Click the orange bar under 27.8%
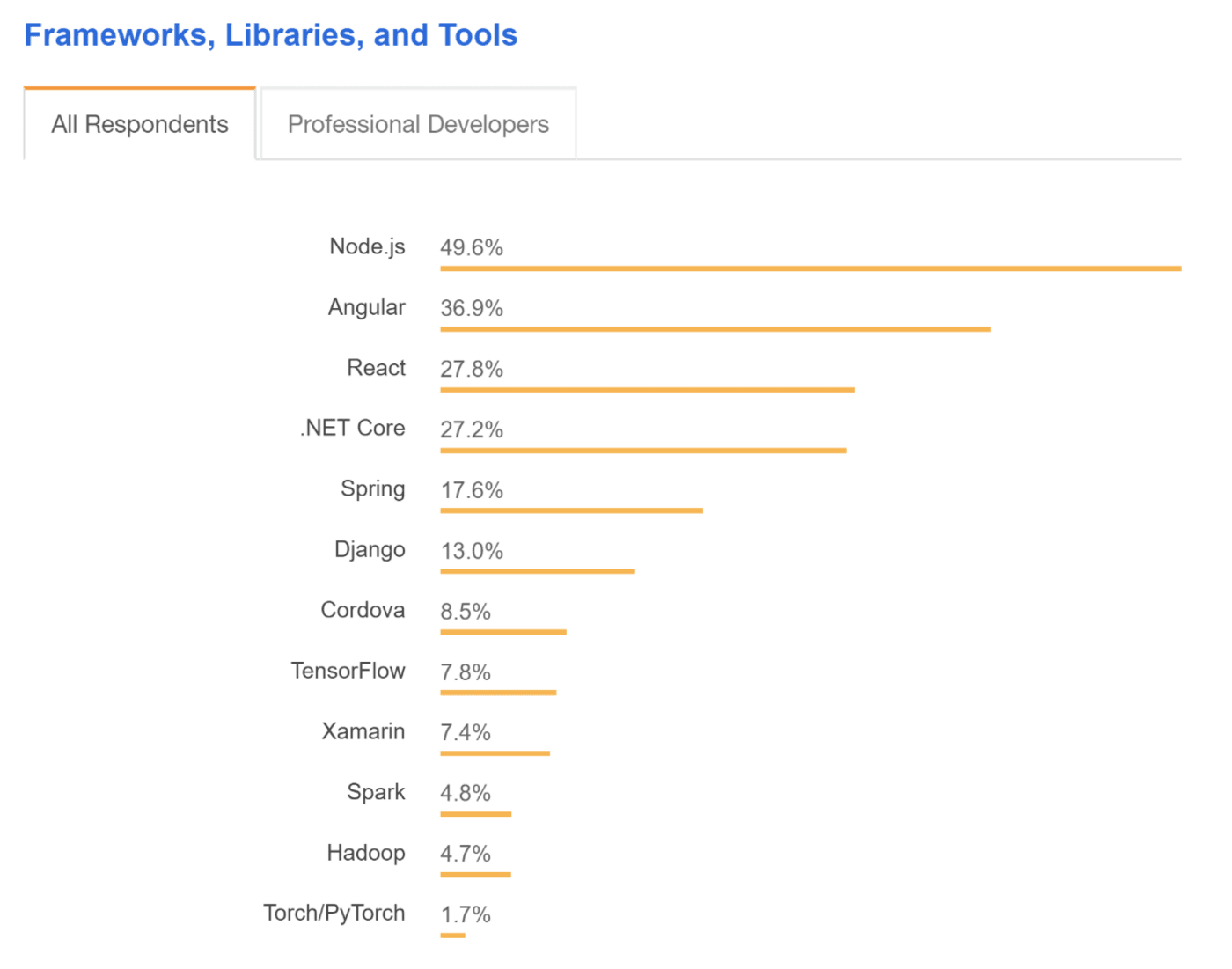 coord(647,389)
